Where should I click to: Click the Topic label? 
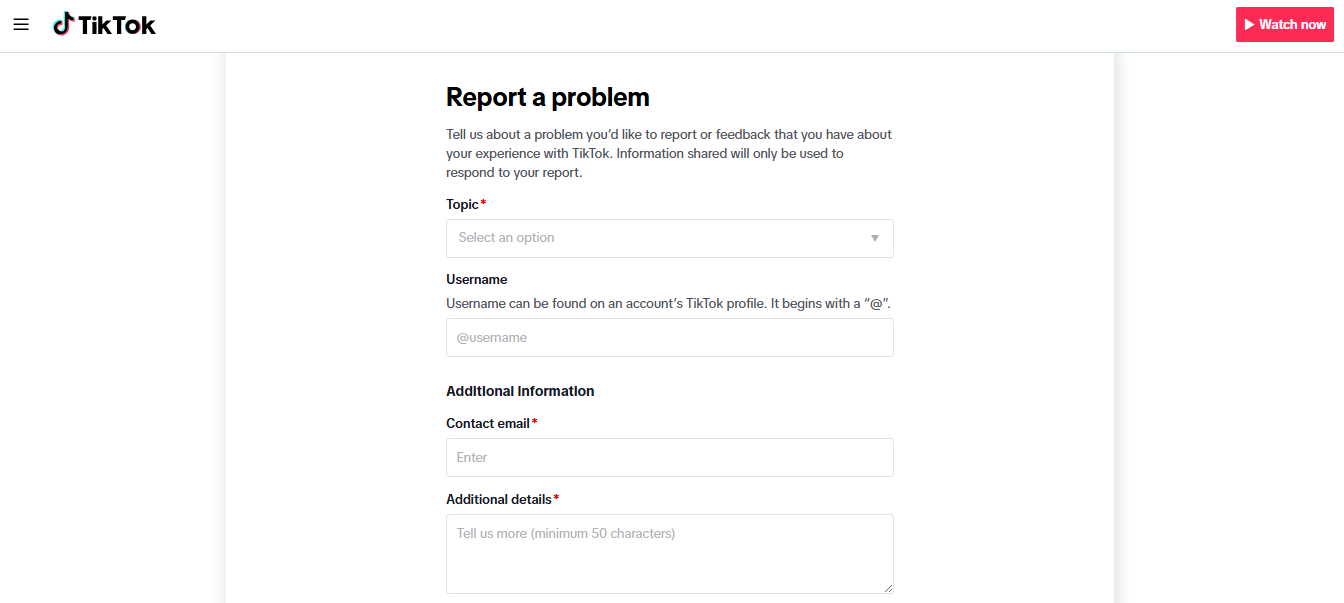[x=463, y=204]
